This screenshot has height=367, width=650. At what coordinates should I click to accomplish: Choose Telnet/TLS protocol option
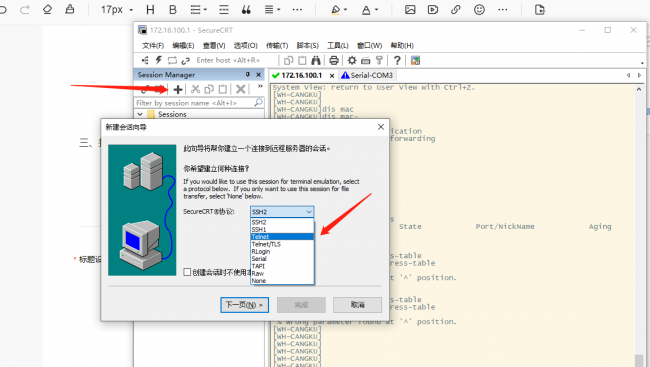coord(282,244)
